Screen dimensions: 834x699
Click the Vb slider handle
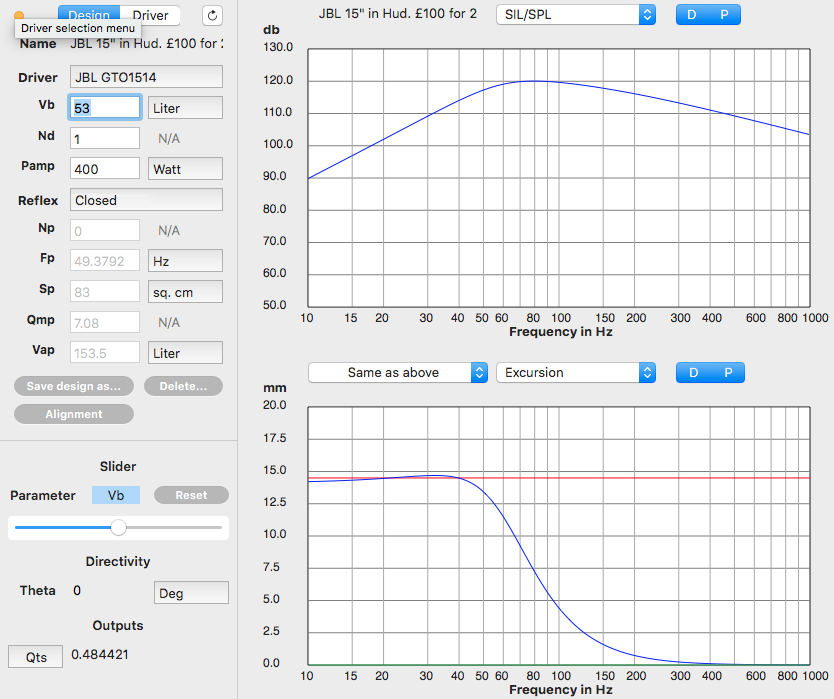coord(118,528)
